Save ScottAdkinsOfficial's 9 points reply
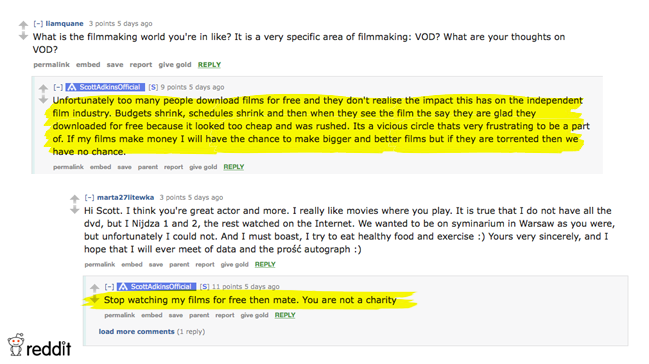This screenshot has height=364, width=649. coord(124,167)
